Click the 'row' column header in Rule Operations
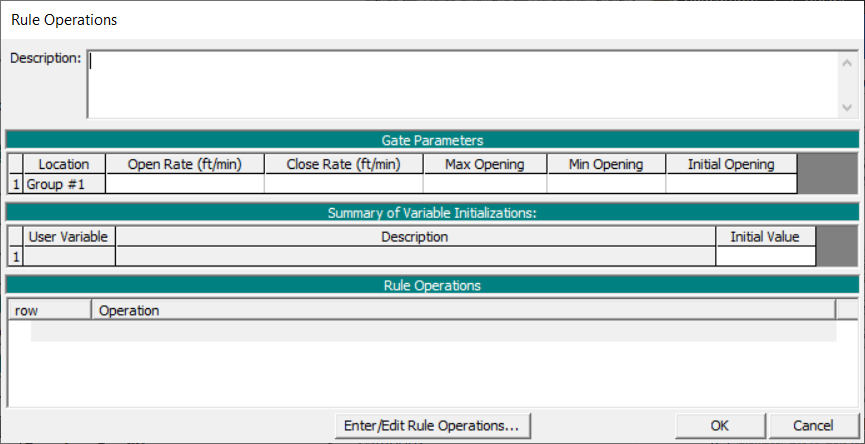The height and width of the screenshot is (444, 865). pos(50,311)
